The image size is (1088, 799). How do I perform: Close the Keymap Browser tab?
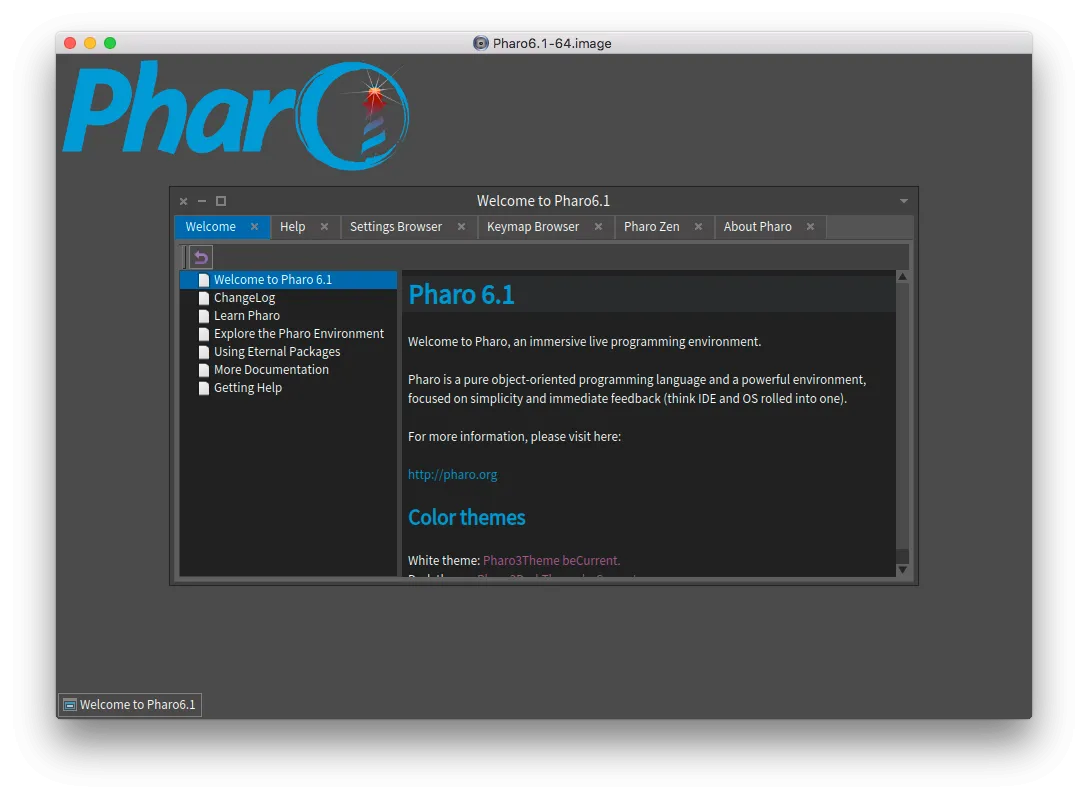click(598, 227)
